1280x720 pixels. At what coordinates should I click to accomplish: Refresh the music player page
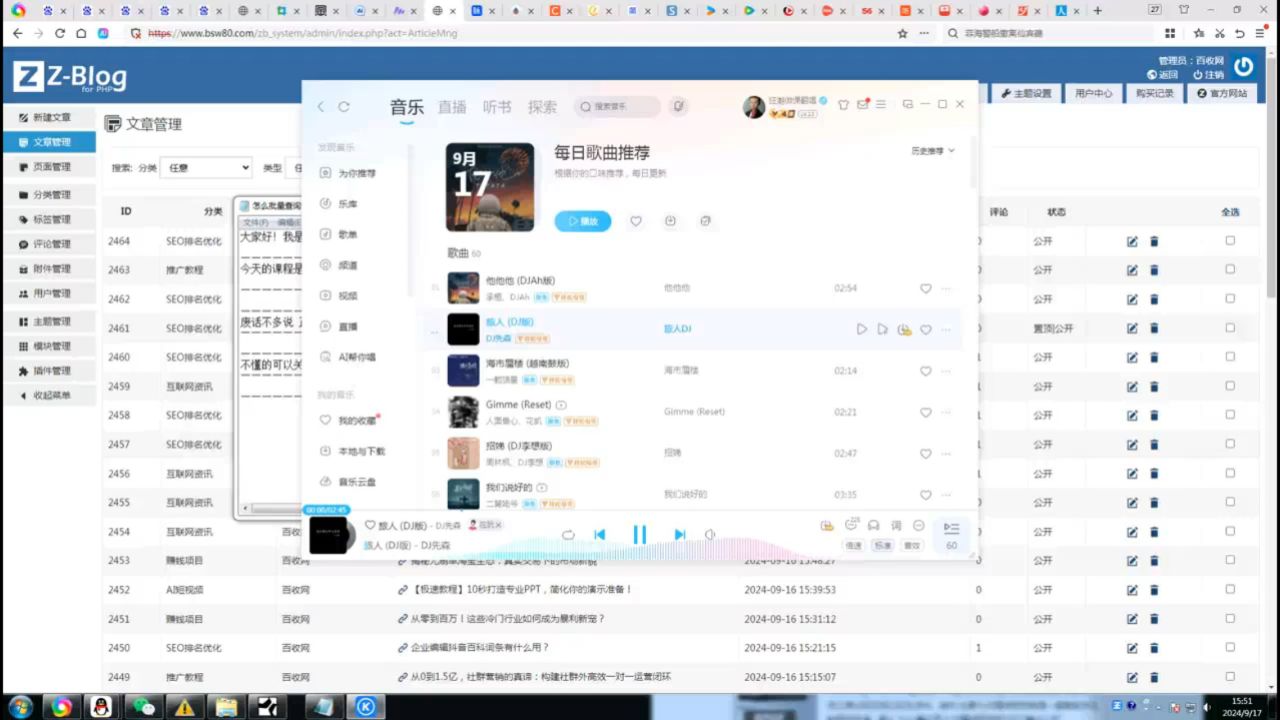point(344,107)
